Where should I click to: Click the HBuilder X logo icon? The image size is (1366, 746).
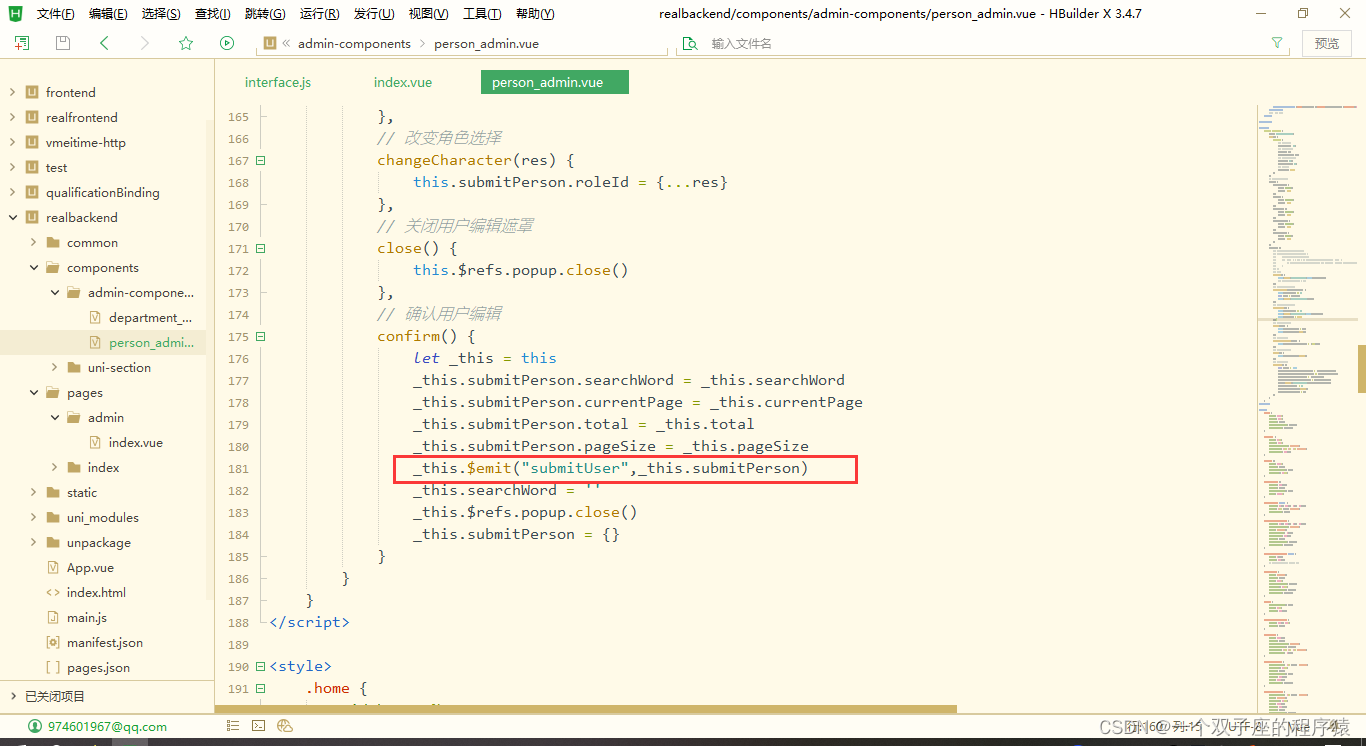click(15, 13)
